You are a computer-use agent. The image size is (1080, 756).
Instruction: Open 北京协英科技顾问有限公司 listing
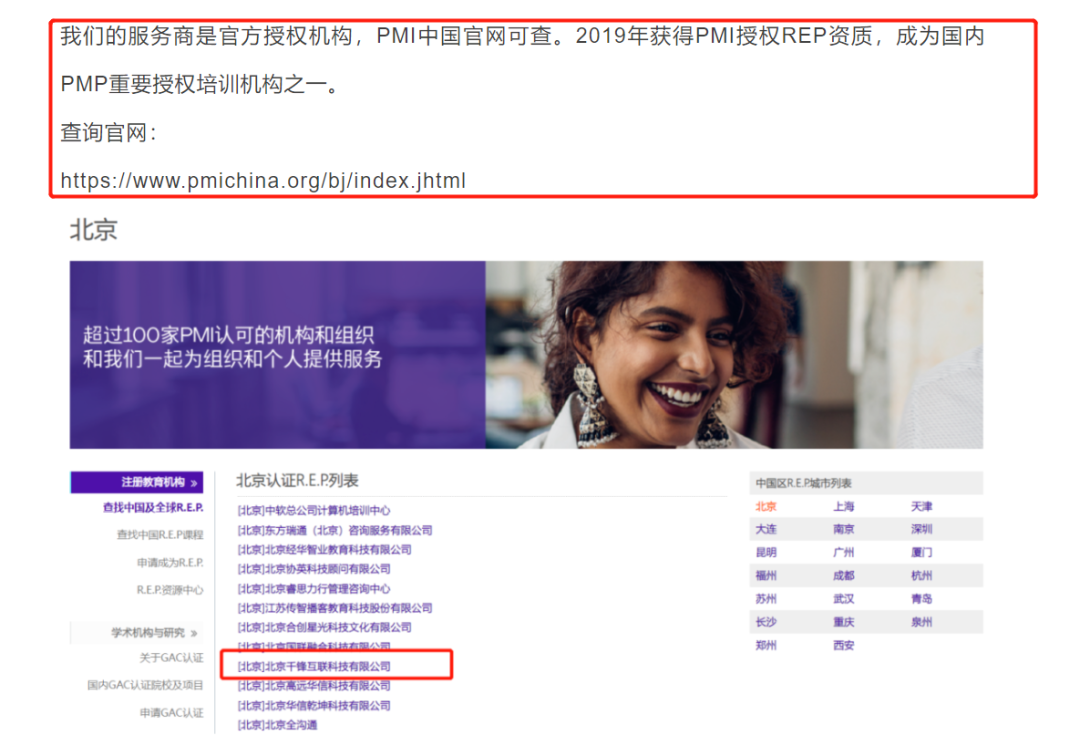click(314, 569)
